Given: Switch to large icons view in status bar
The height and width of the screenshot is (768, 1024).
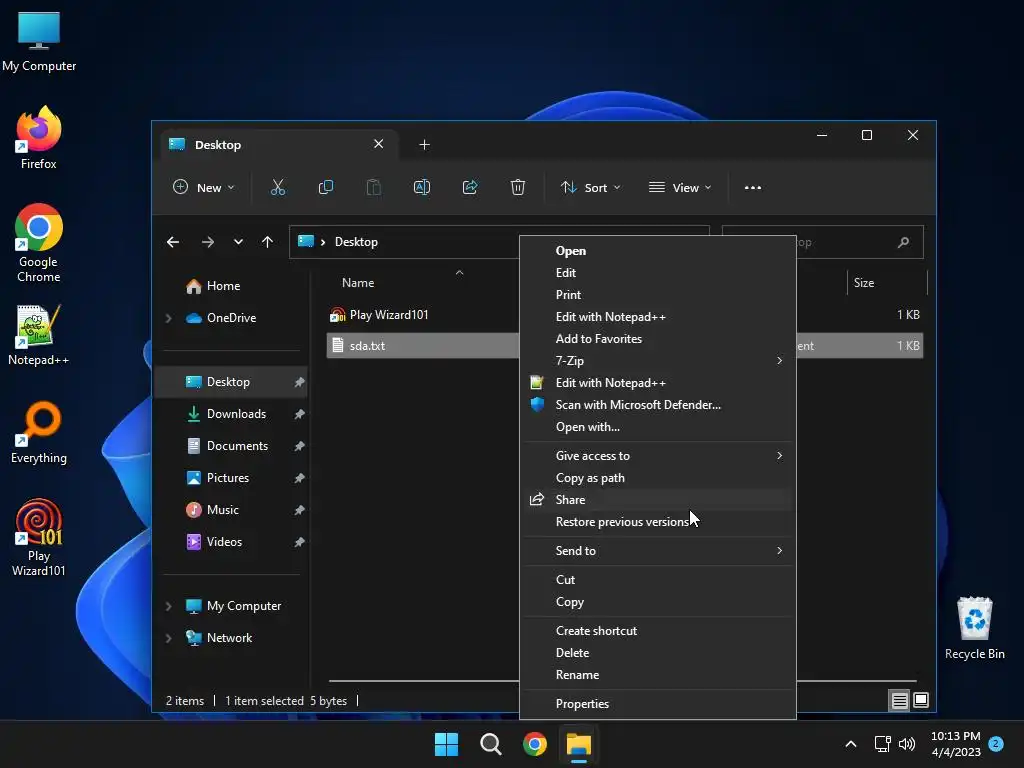Looking at the screenshot, I should [x=921, y=701].
